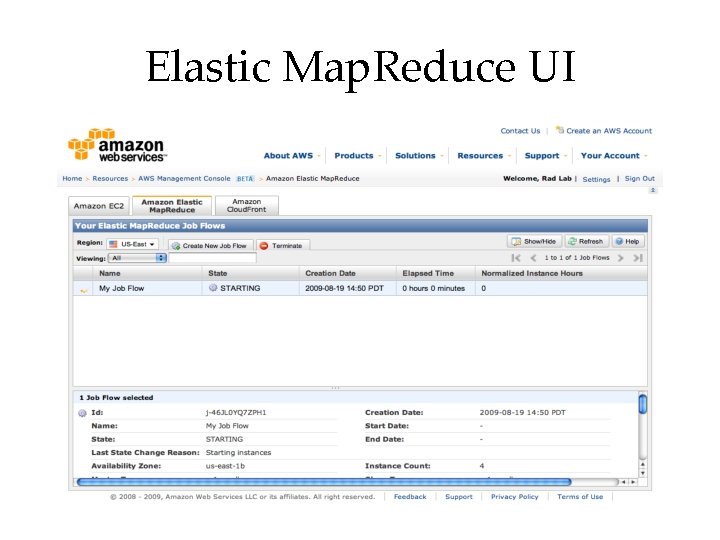The image size is (720, 540).
Task: Click the job flow Id j-46JL0YQ7ZPH1
Action: [236, 412]
